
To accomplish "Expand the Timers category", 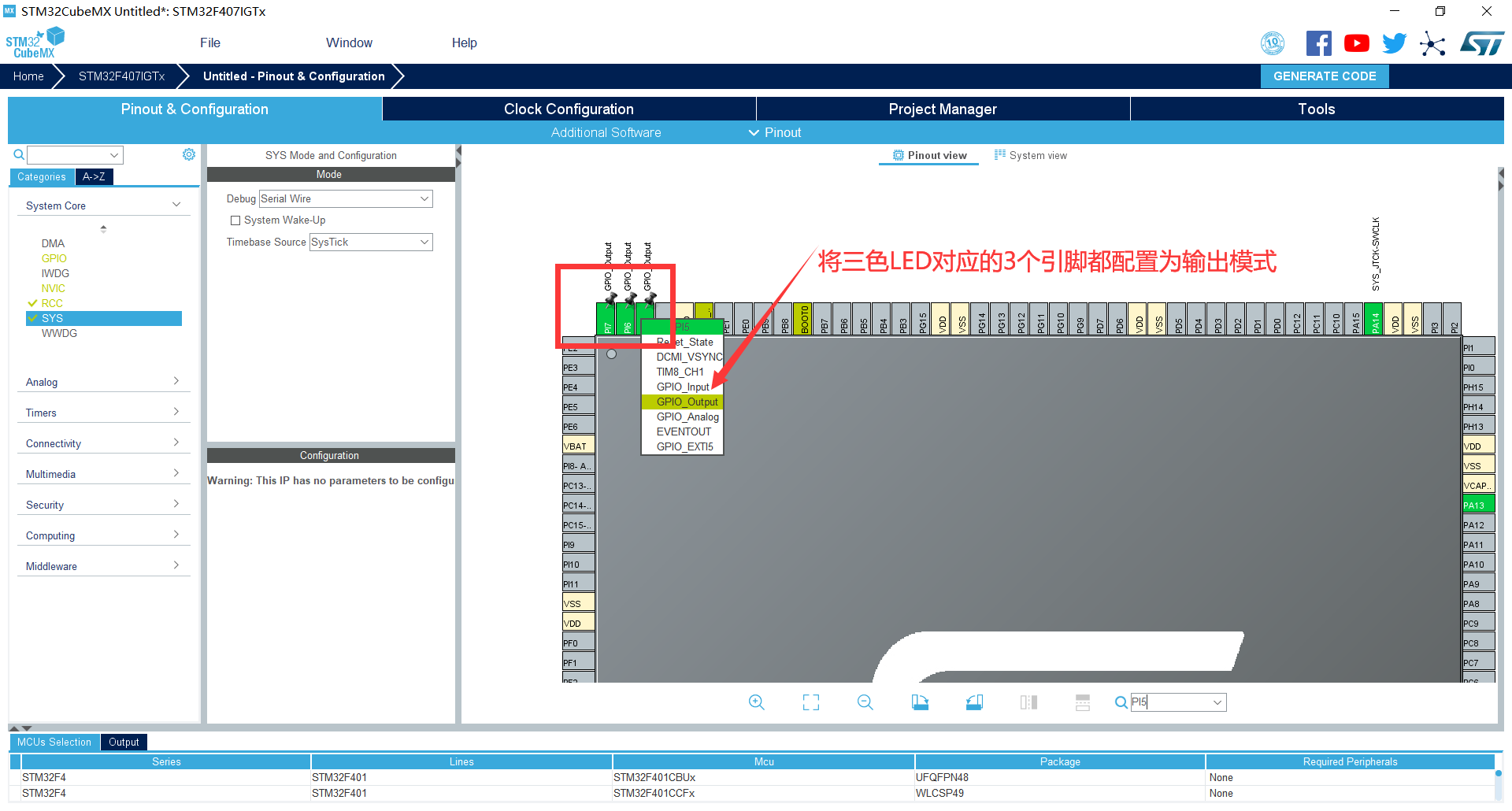I will pyautogui.click(x=102, y=413).
